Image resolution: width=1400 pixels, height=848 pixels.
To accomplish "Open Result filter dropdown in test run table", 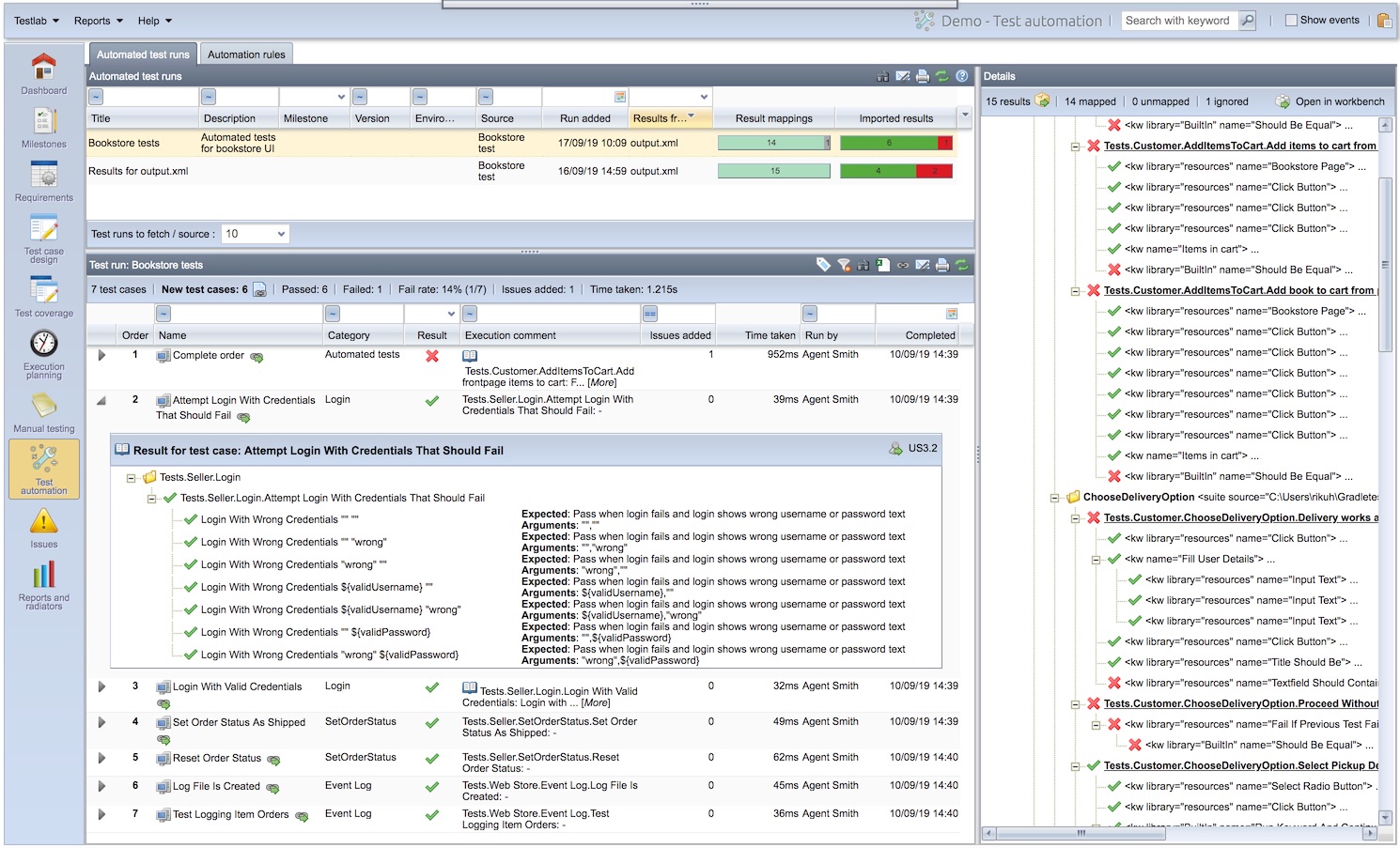I will (451, 314).
